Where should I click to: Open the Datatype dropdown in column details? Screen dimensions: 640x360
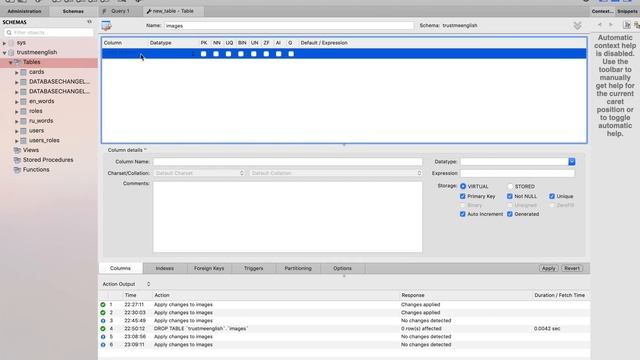(x=572, y=162)
